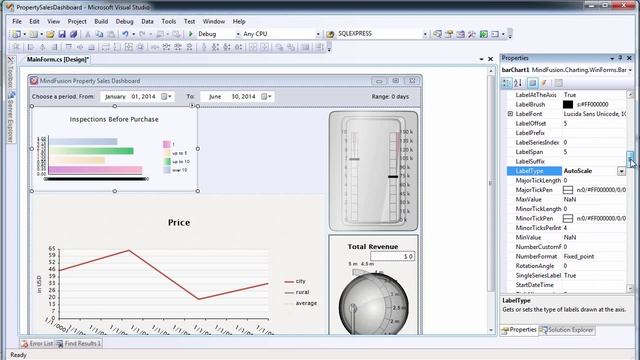Viewport: 640px width, 360px height.
Task: Click the Make Same Size icon
Action: point(129,47)
